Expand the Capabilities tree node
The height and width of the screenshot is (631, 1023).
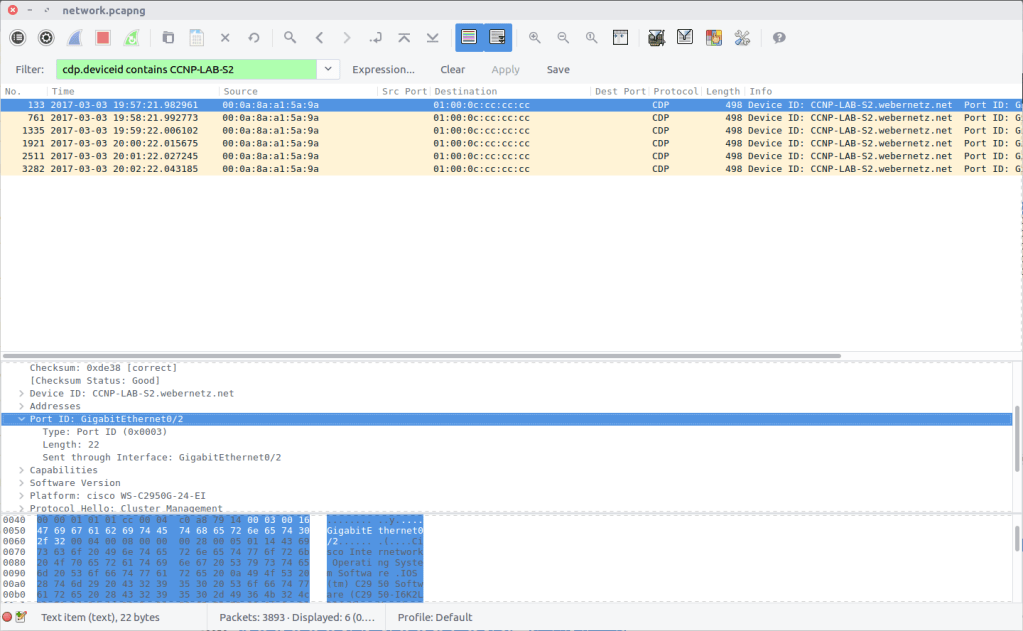(22, 470)
